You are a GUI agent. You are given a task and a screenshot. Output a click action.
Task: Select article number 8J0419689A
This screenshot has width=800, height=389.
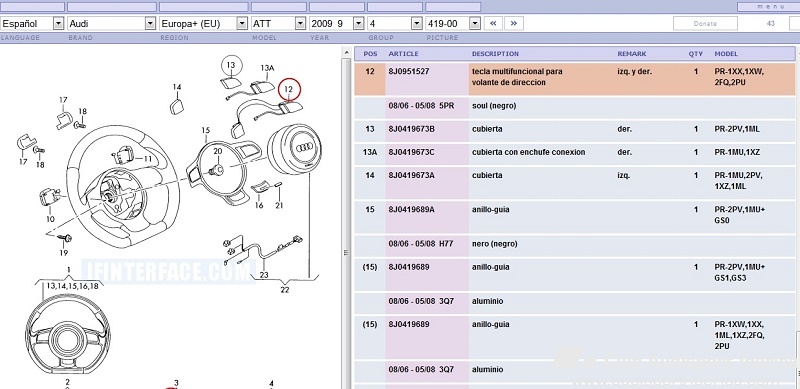pyautogui.click(x=412, y=209)
